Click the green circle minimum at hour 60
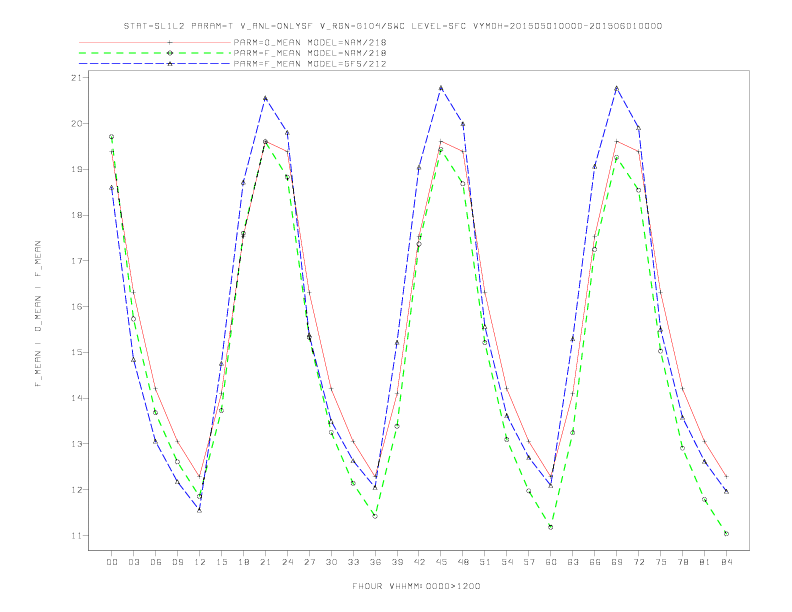792x612 pixels. click(x=551, y=527)
